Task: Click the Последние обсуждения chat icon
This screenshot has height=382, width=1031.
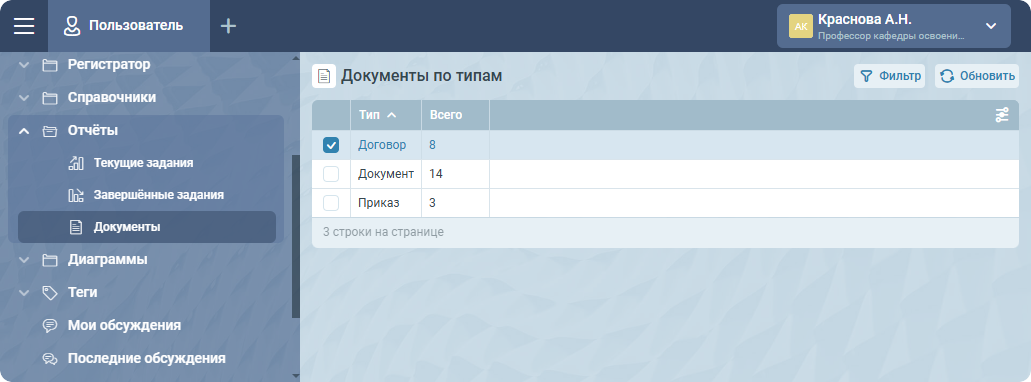Action: coord(50,358)
